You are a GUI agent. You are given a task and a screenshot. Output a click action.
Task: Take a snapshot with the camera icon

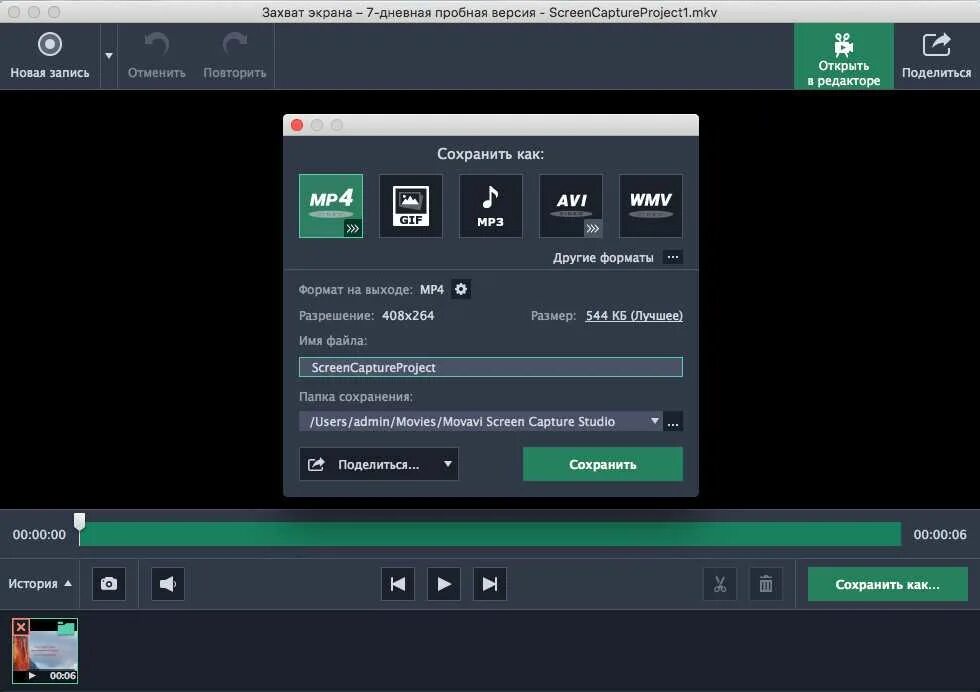[x=109, y=584]
